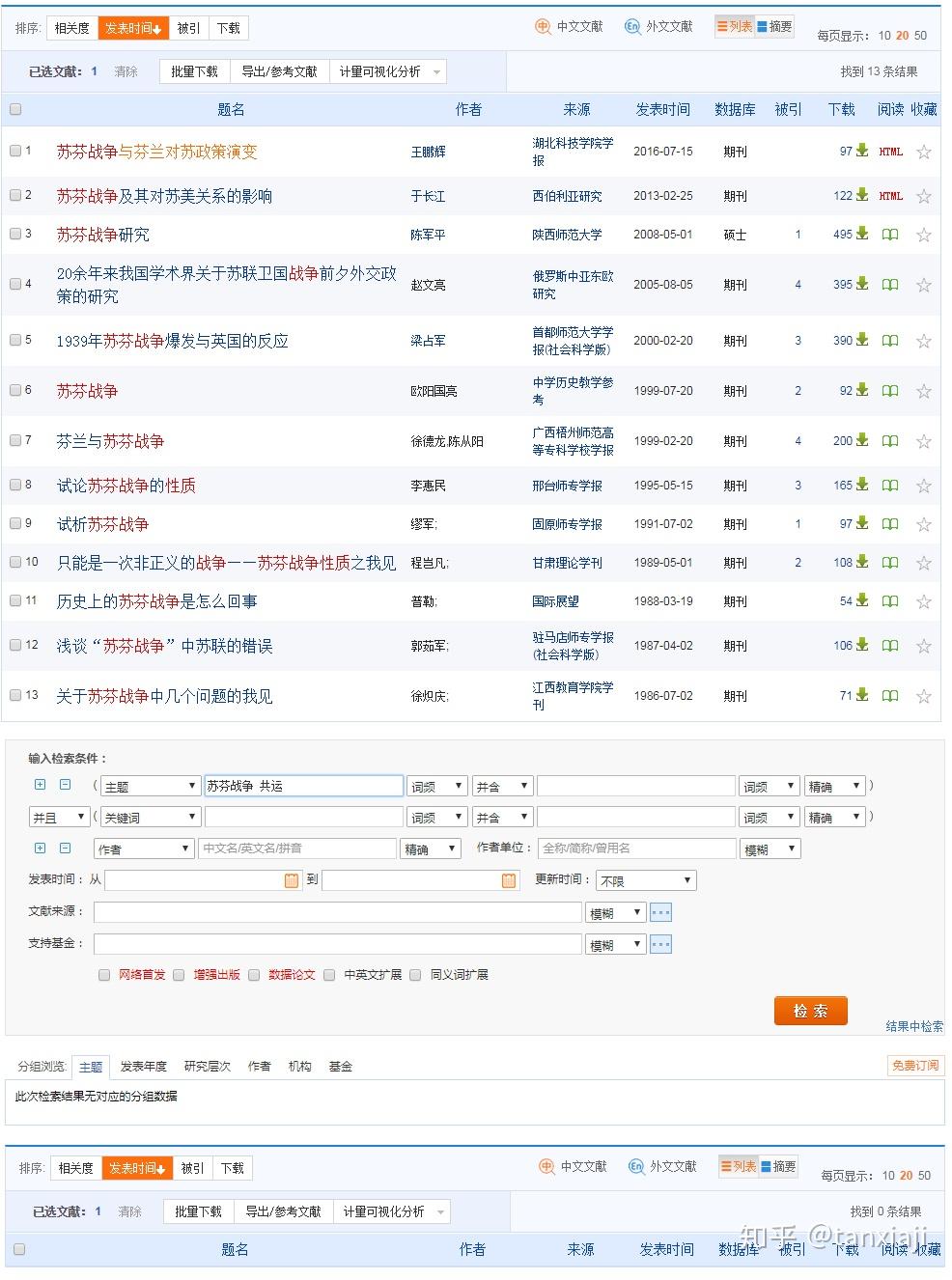Image resolution: width=952 pixels, height=1280 pixels.
Task: Switch to 中文文献 in top bar
Action: click(x=570, y=27)
